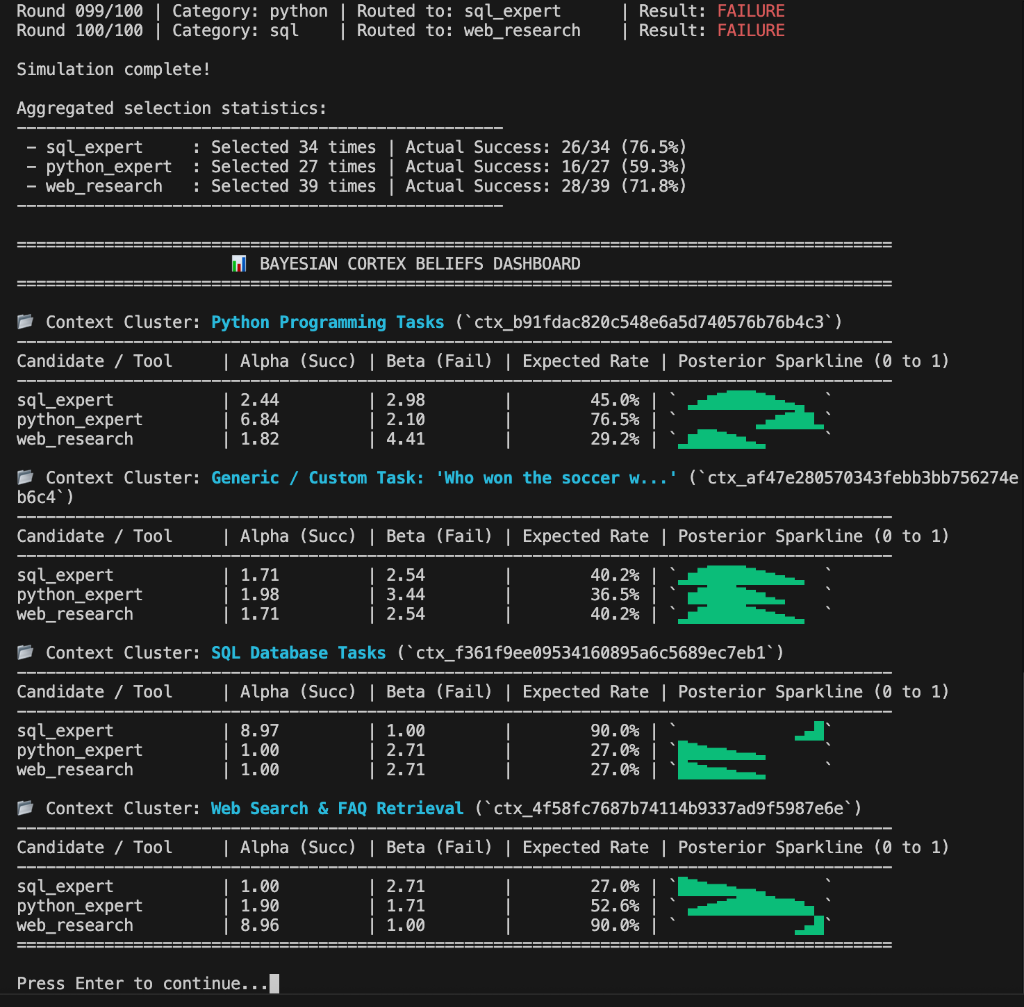Click sql_expert sparkline in SQL Database cluster
This screenshot has height=1007, width=1024.
pyautogui.click(x=809, y=731)
